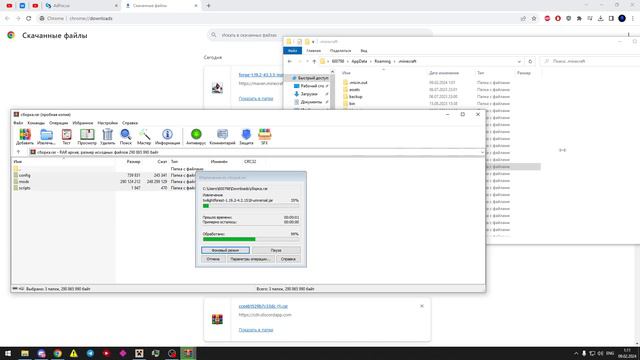This screenshot has height=360, width=640.
Task: Open the Операции menu in WinRAR
Action: [59, 123]
